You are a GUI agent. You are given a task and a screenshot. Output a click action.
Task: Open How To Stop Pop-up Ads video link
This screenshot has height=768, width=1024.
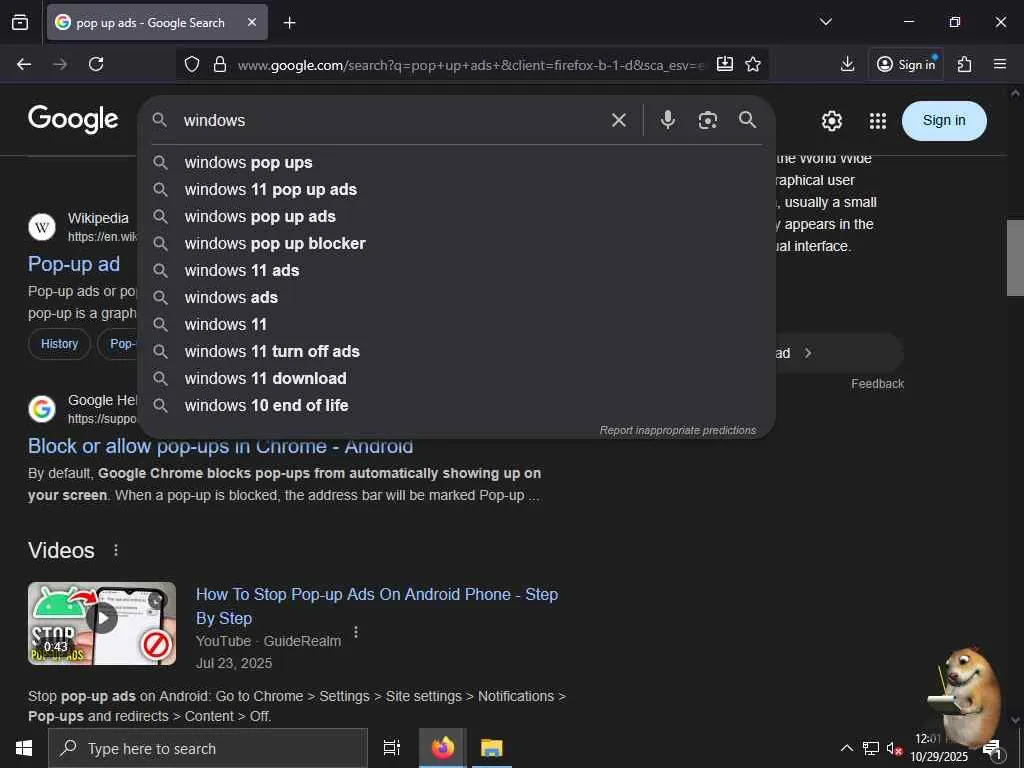(377, 606)
